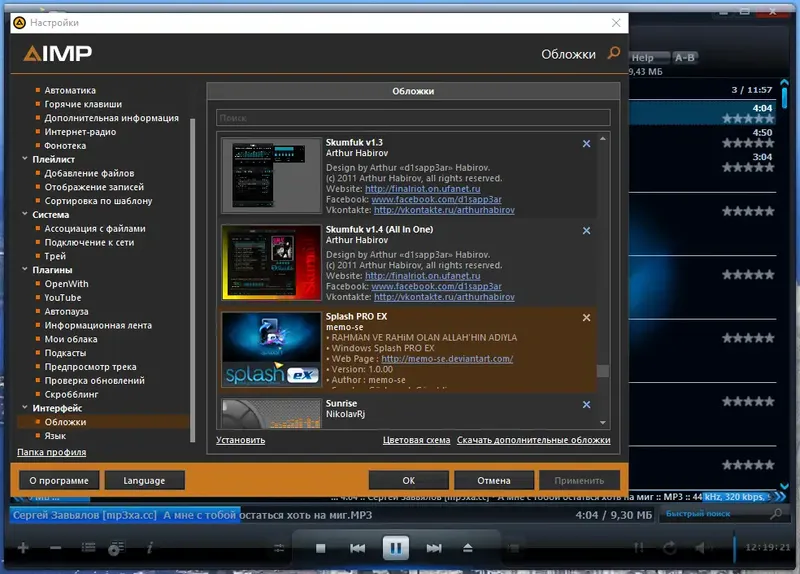Open the Цветовая схема link
This screenshot has height=574, width=800.
(x=416, y=440)
